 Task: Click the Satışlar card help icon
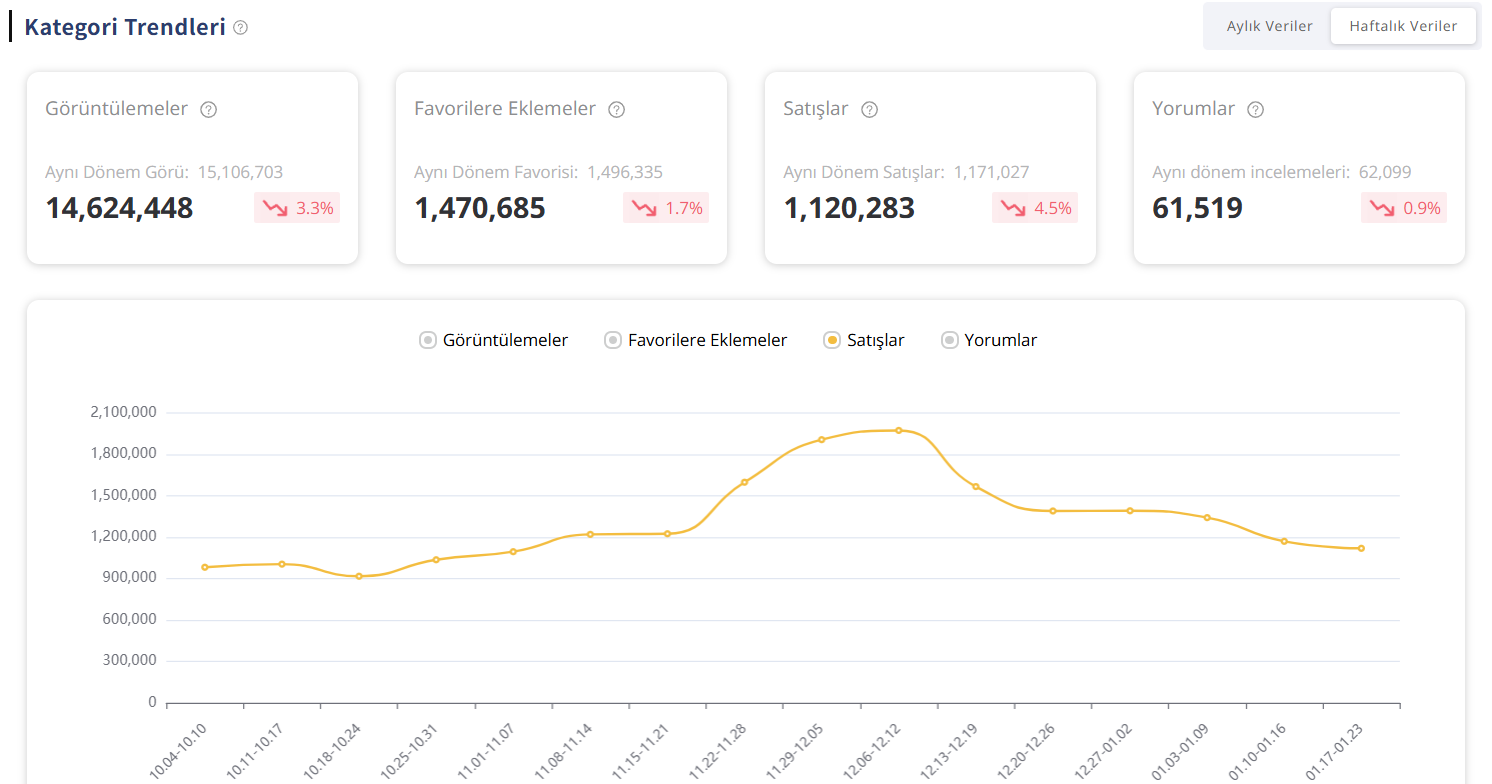[869, 110]
